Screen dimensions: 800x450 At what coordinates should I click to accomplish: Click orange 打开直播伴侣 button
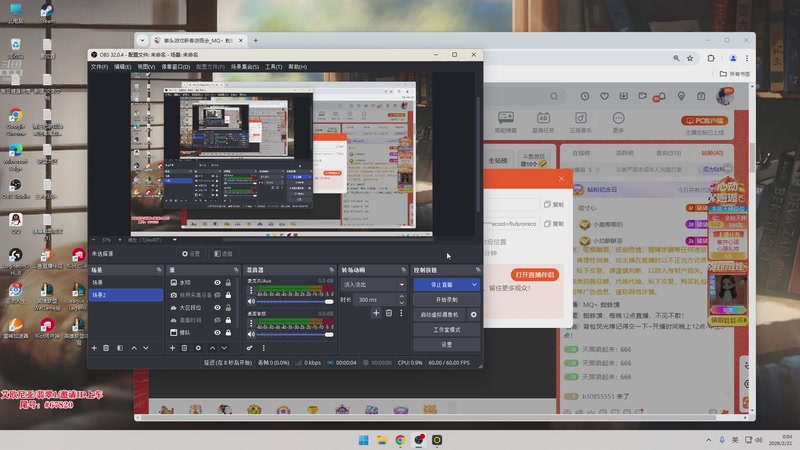pos(535,275)
